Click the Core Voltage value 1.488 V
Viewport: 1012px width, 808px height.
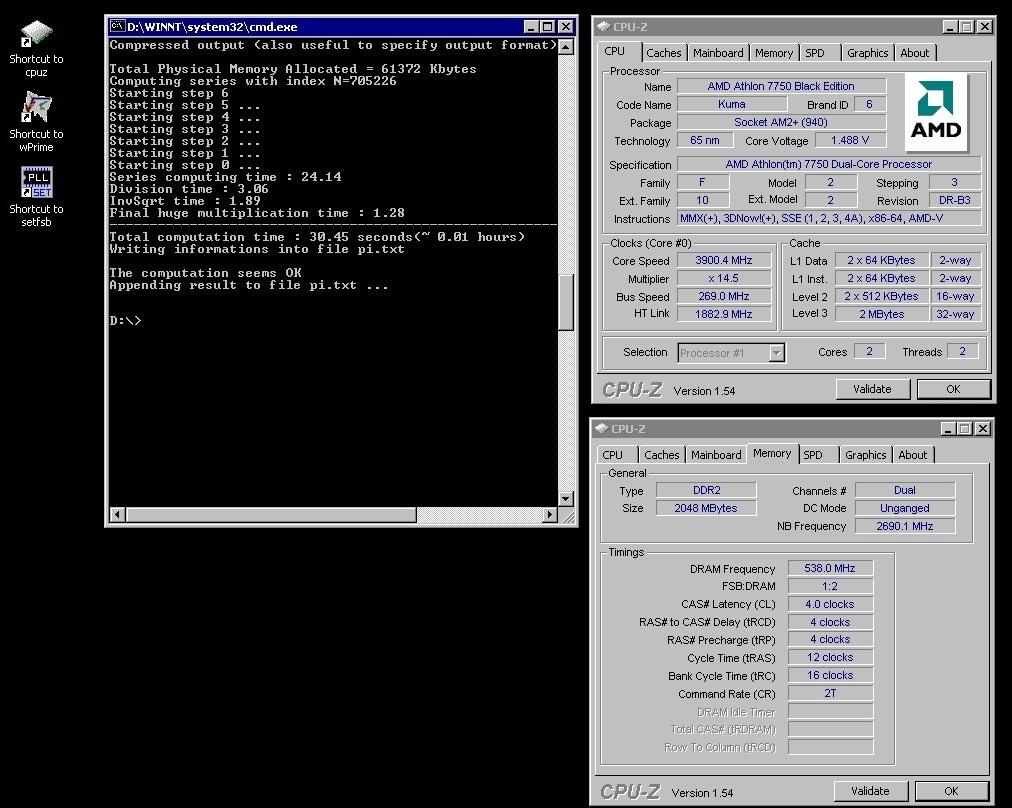coord(850,141)
